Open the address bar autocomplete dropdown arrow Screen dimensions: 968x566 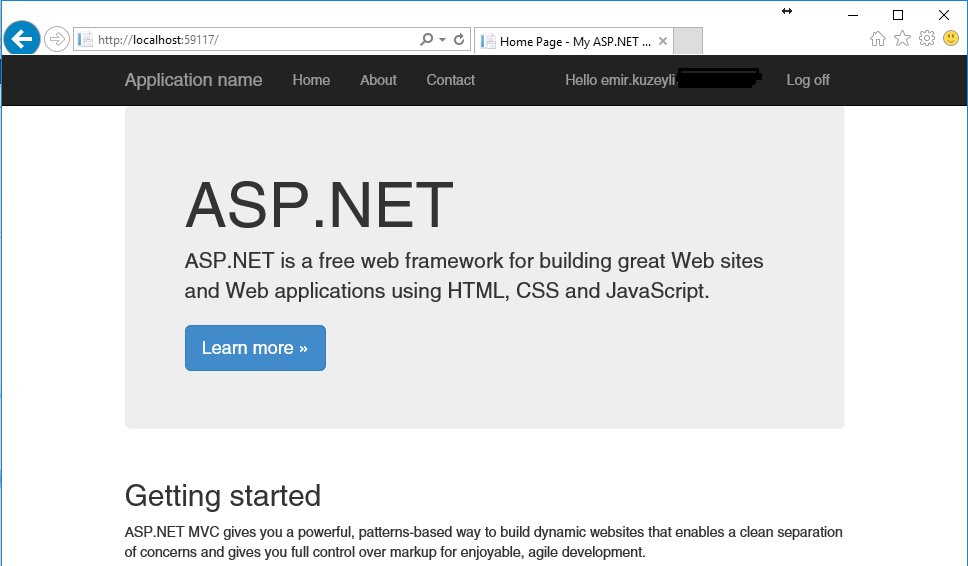[x=443, y=40]
